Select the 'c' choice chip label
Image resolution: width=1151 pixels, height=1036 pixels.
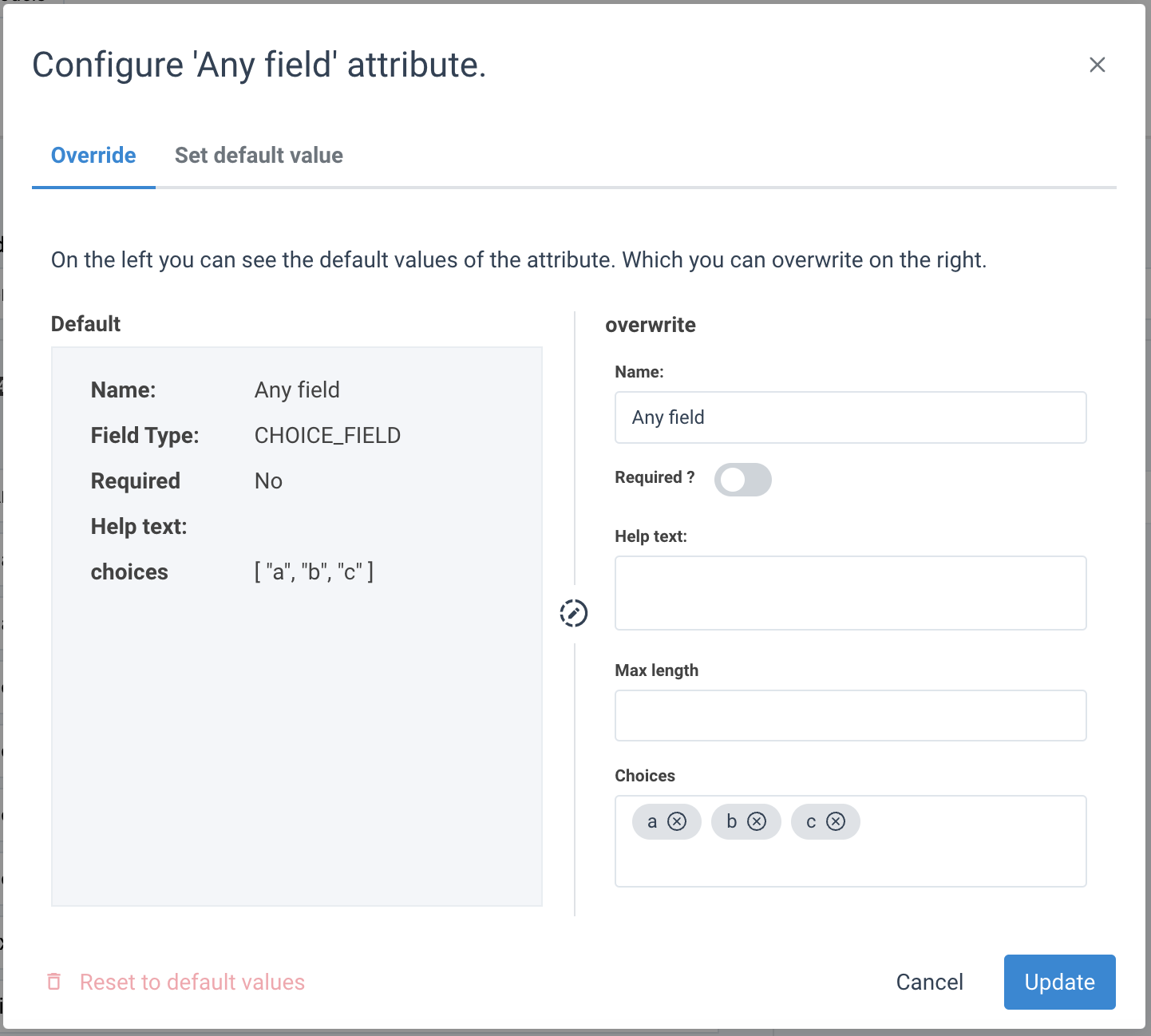coord(811,821)
